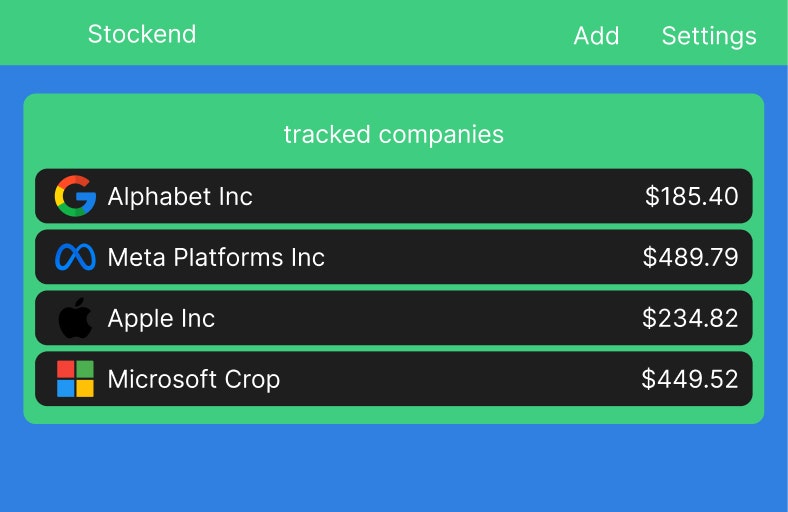This screenshot has width=788, height=512.
Task: Click the Google logo icon
Action: pyautogui.click(x=75, y=196)
